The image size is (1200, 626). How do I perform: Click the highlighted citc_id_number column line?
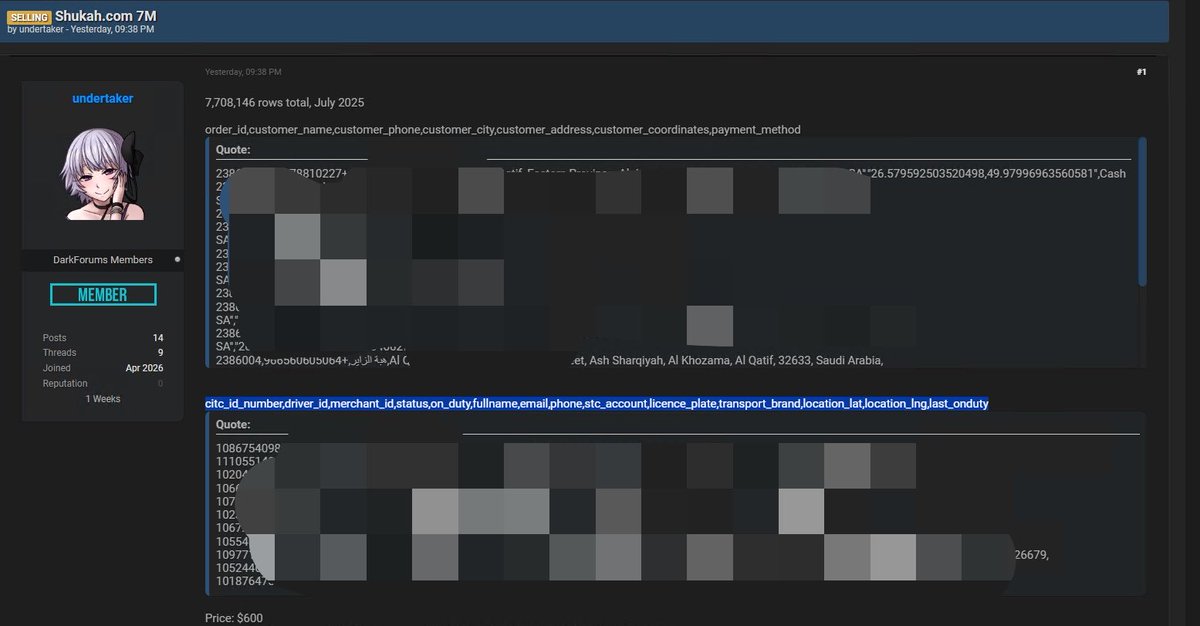click(597, 403)
